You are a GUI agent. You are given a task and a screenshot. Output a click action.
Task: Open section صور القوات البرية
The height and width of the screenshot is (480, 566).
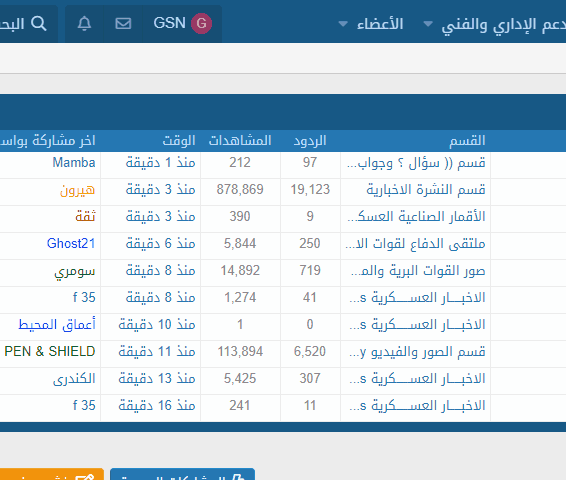coord(418,271)
